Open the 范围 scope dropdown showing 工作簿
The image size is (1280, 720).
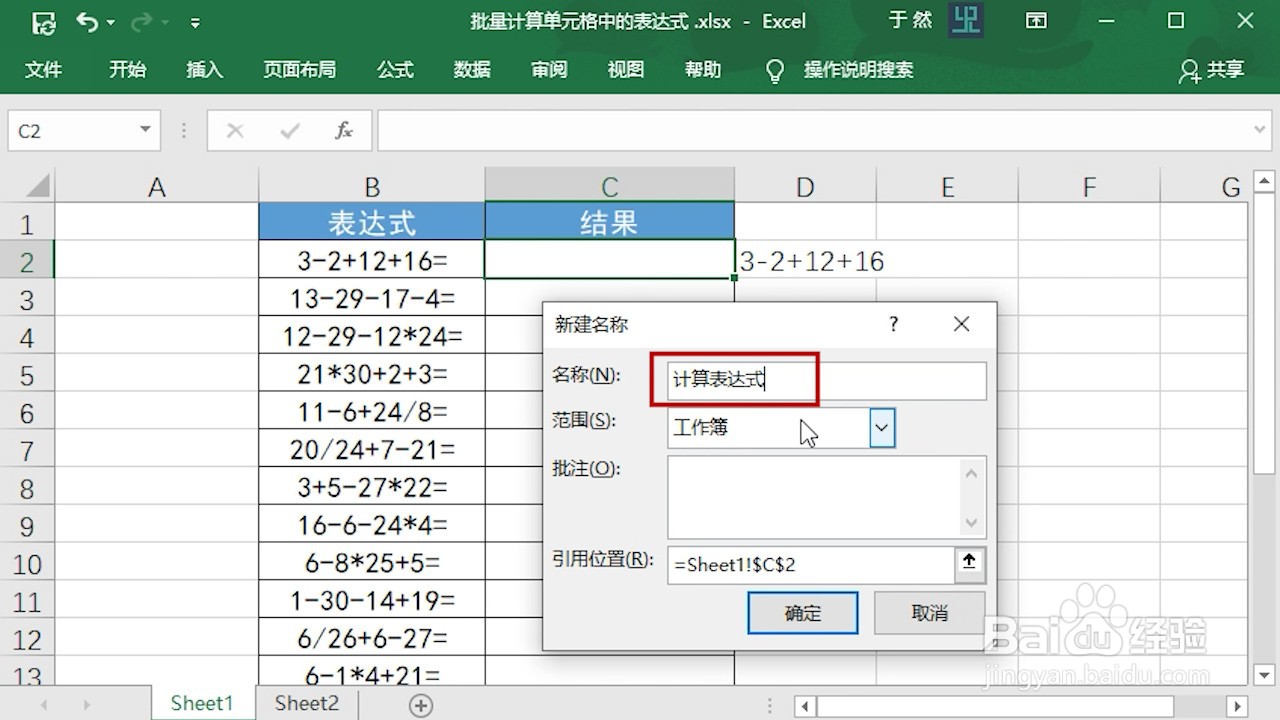click(881, 427)
